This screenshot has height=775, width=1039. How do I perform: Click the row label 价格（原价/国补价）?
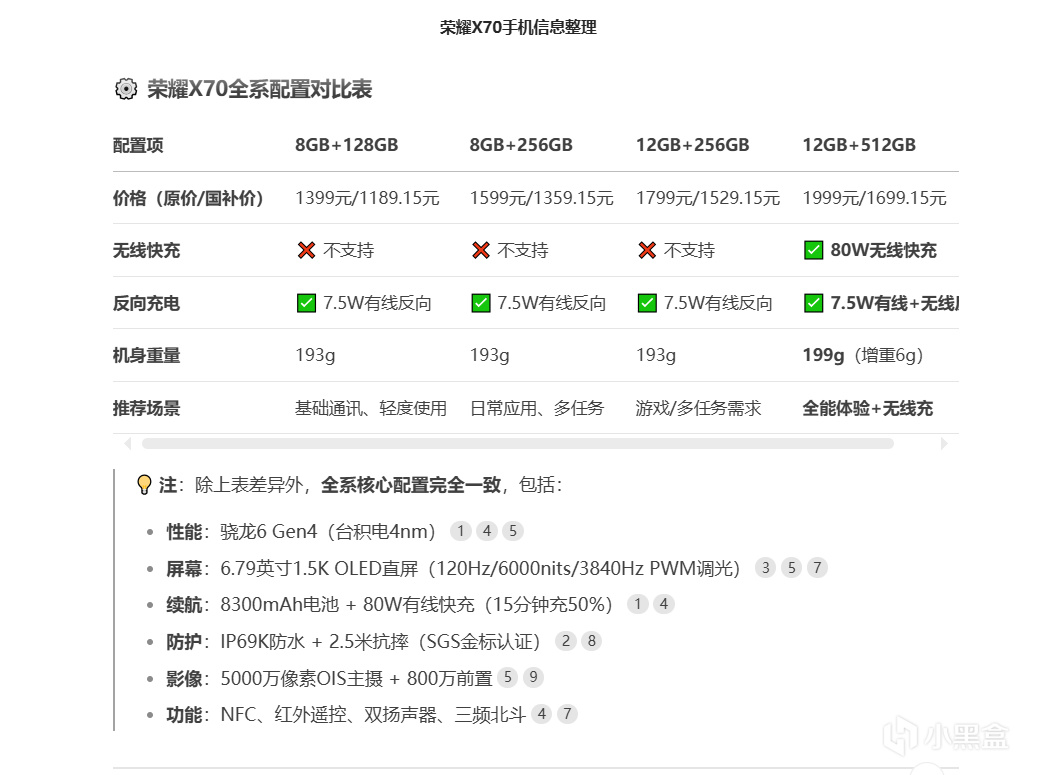coord(188,198)
